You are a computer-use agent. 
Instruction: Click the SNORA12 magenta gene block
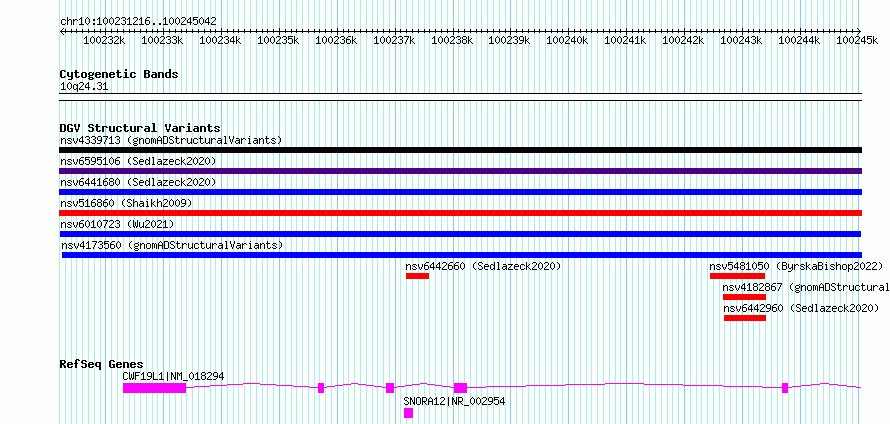[409, 413]
